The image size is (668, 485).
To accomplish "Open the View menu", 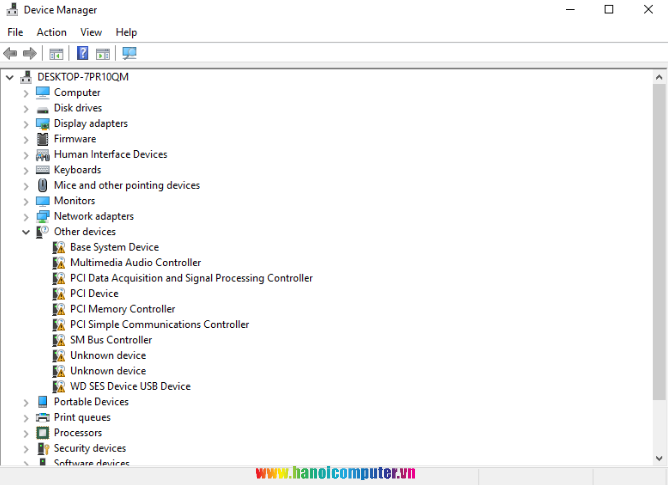I will pos(91,32).
